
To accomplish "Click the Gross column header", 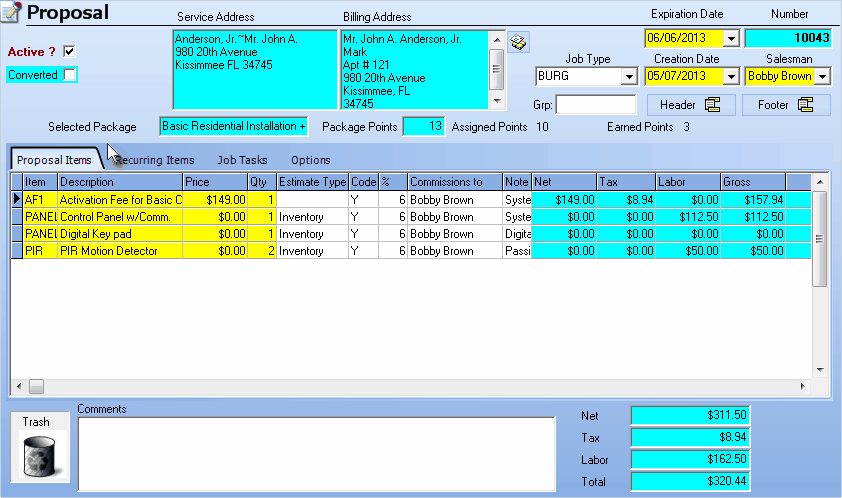I will pos(753,182).
